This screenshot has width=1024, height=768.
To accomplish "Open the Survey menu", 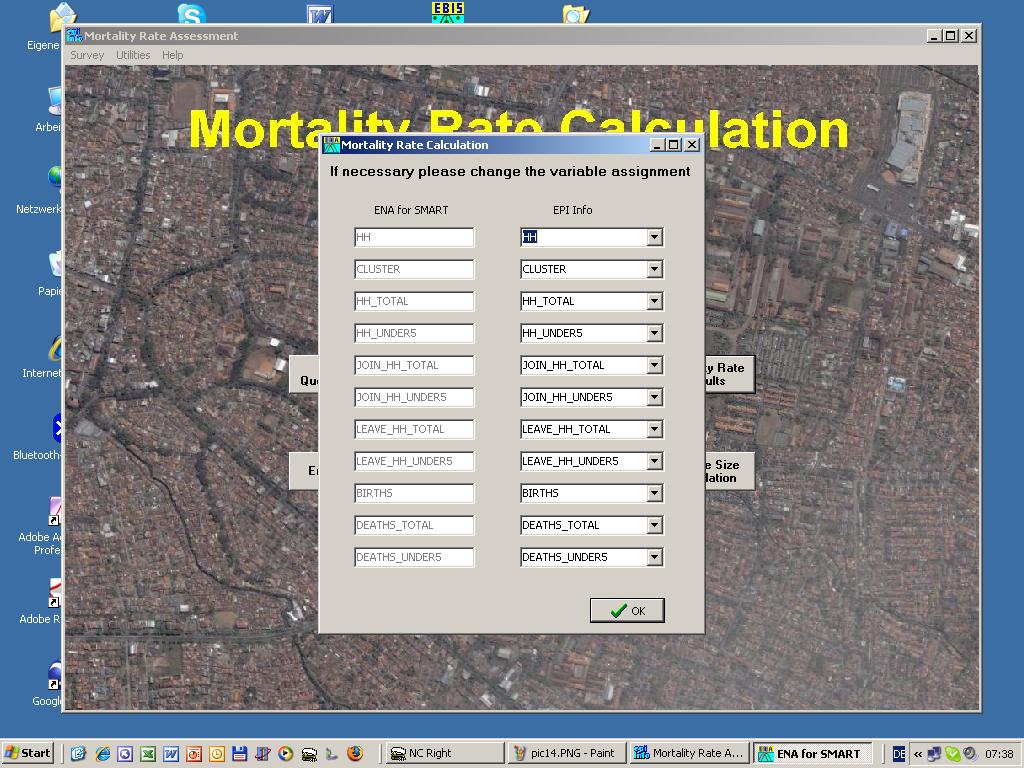I will (87, 55).
